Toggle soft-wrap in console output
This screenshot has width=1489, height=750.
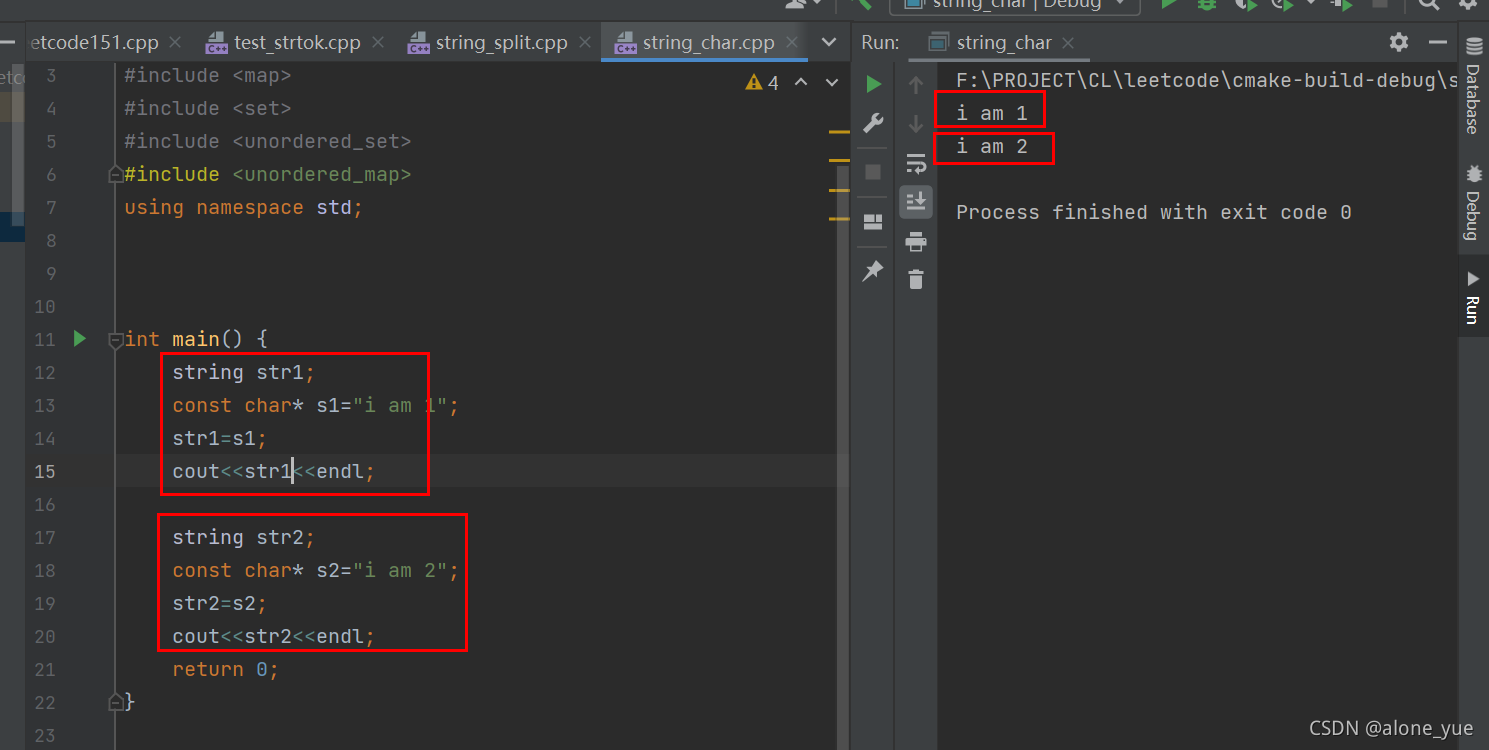coord(915,163)
